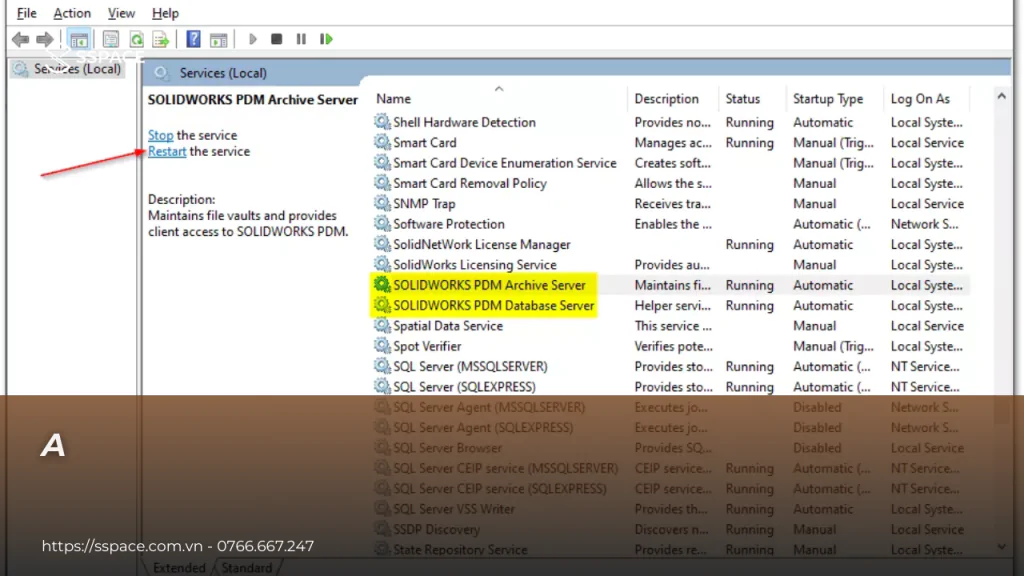Select SOLIDWORKS PDM Database Server service name
Viewport: 1024px width, 576px height.
click(494, 306)
